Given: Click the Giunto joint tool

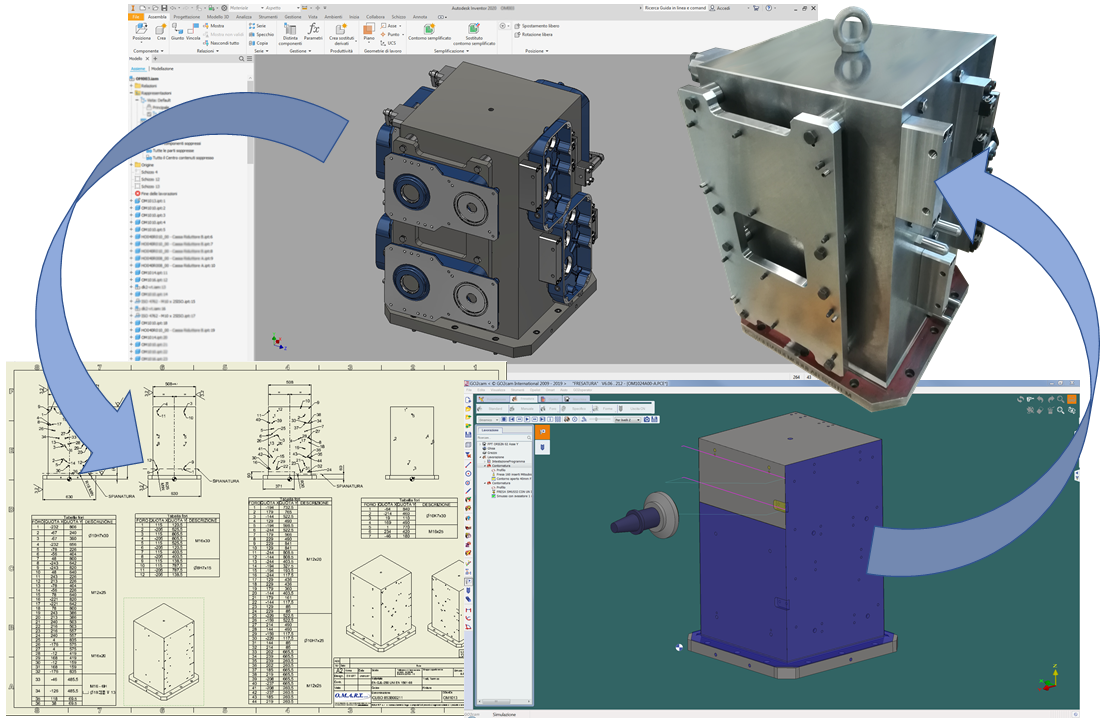Looking at the screenshot, I should point(177,31).
